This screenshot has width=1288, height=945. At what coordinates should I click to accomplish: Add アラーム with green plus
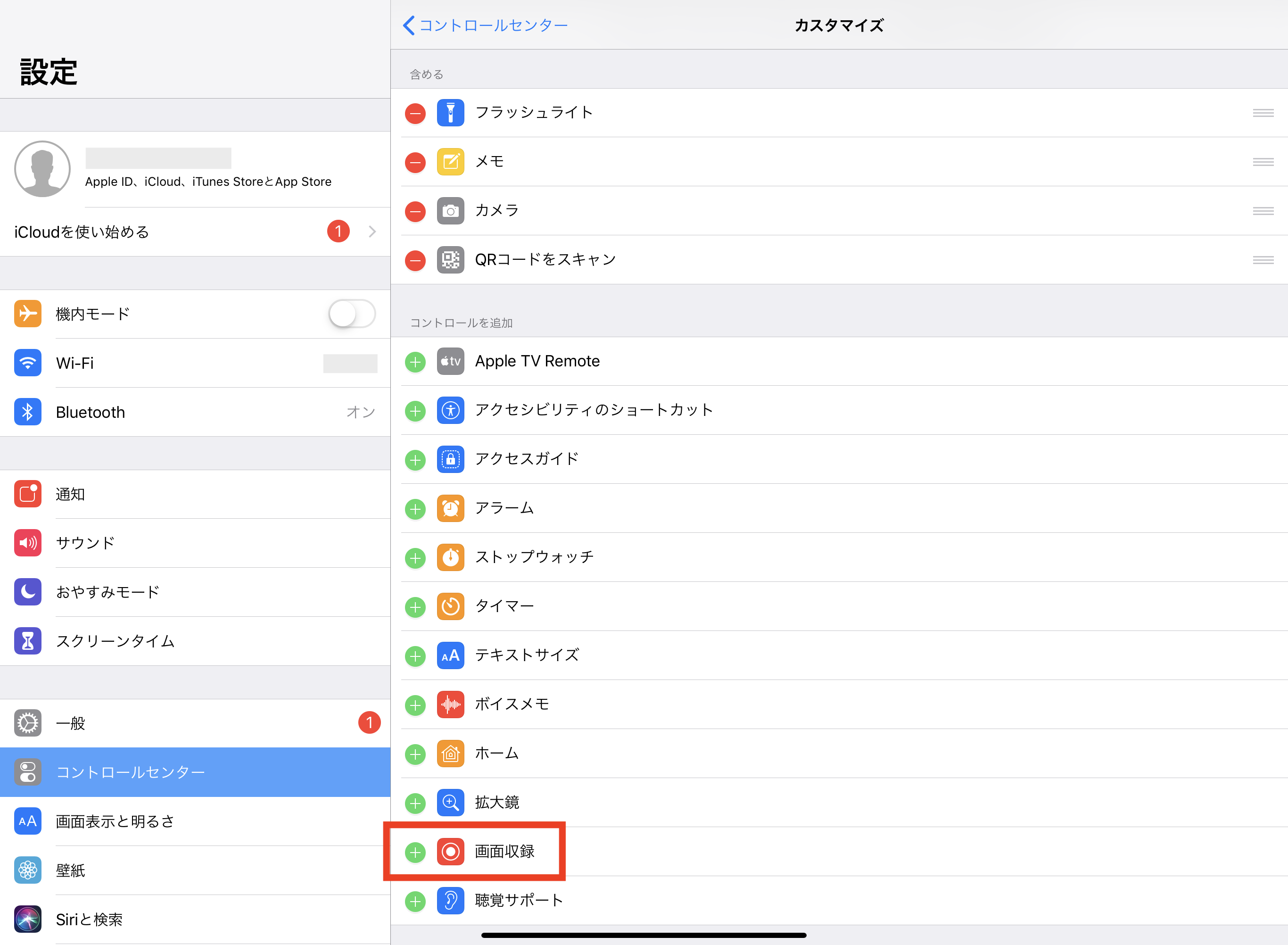click(x=415, y=509)
